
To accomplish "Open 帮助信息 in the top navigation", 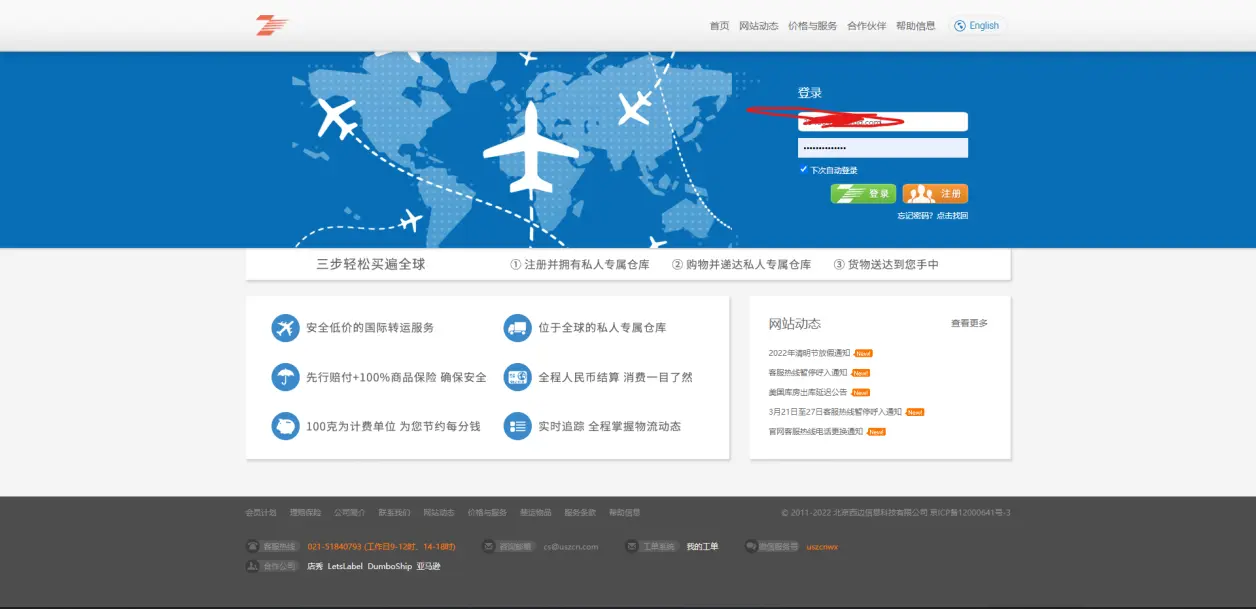I will [916, 26].
